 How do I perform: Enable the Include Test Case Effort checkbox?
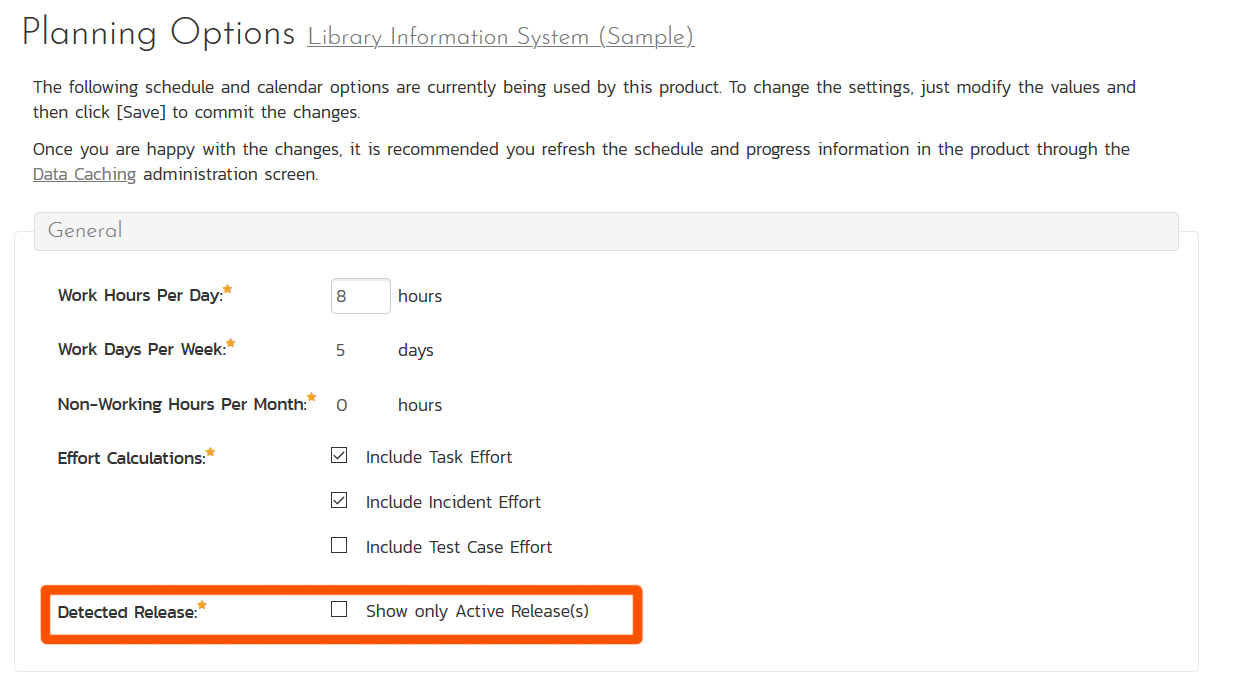click(x=340, y=546)
